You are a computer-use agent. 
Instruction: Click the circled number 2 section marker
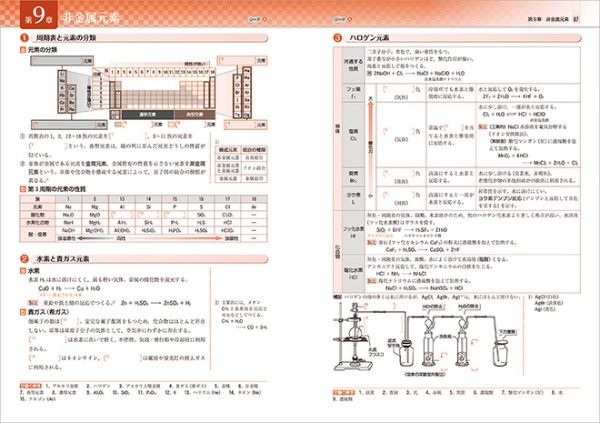pos(24,259)
